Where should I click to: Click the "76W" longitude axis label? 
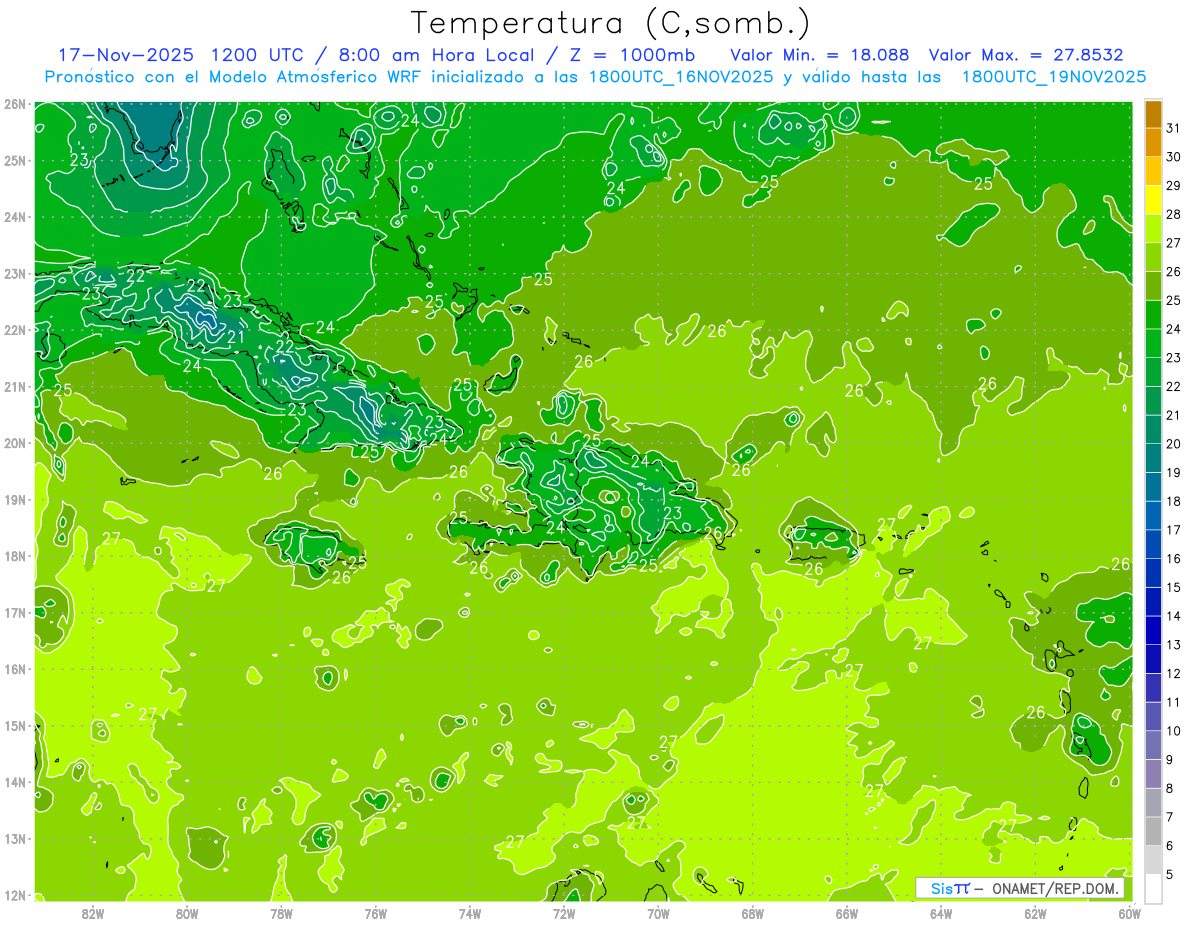coord(376,913)
